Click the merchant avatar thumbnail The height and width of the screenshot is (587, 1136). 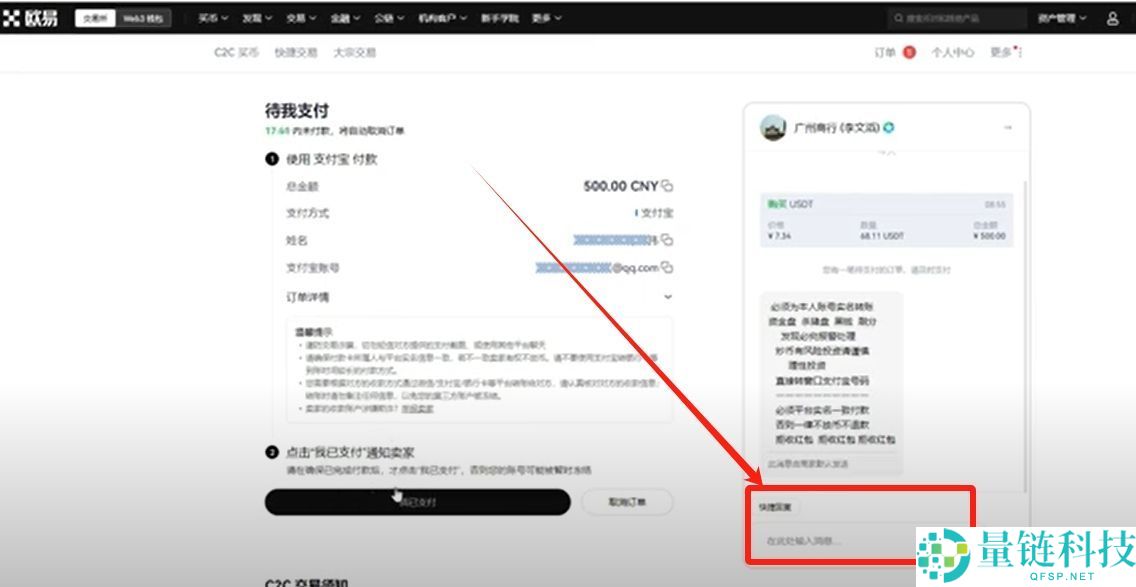[x=772, y=127]
